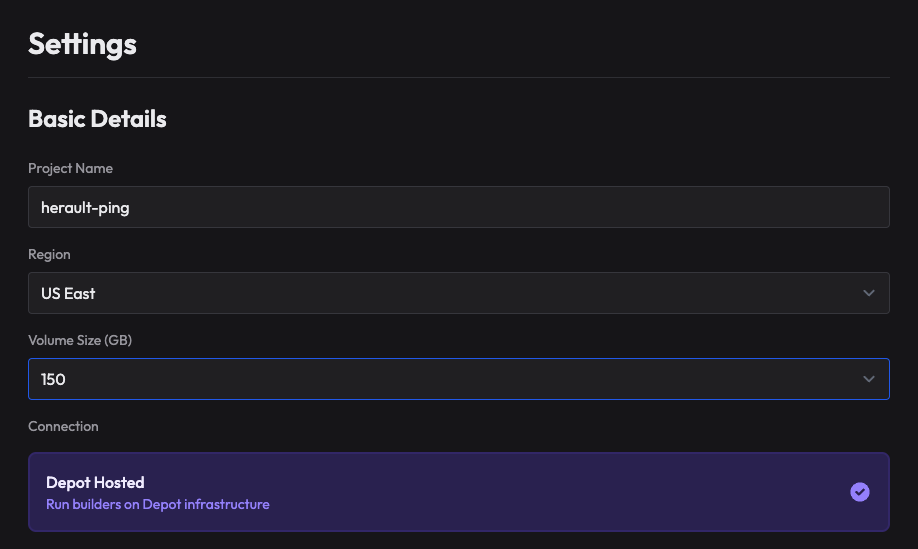This screenshot has height=549, width=918.
Task: Click the Connection section label
Action: [x=63, y=426]
